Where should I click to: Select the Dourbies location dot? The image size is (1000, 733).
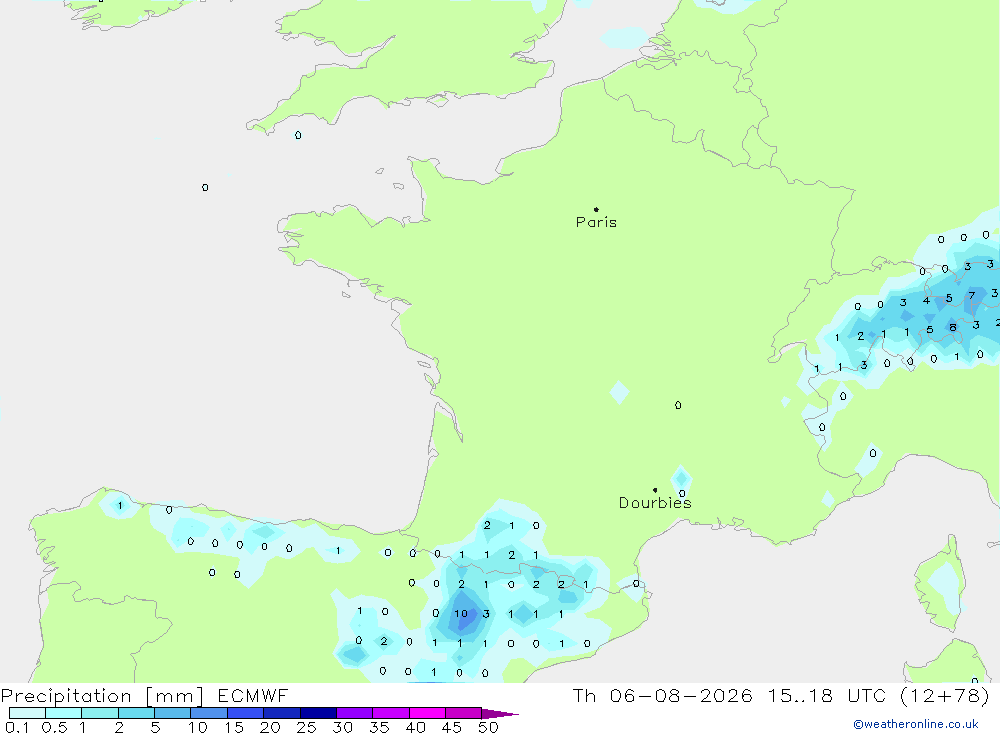655,490
